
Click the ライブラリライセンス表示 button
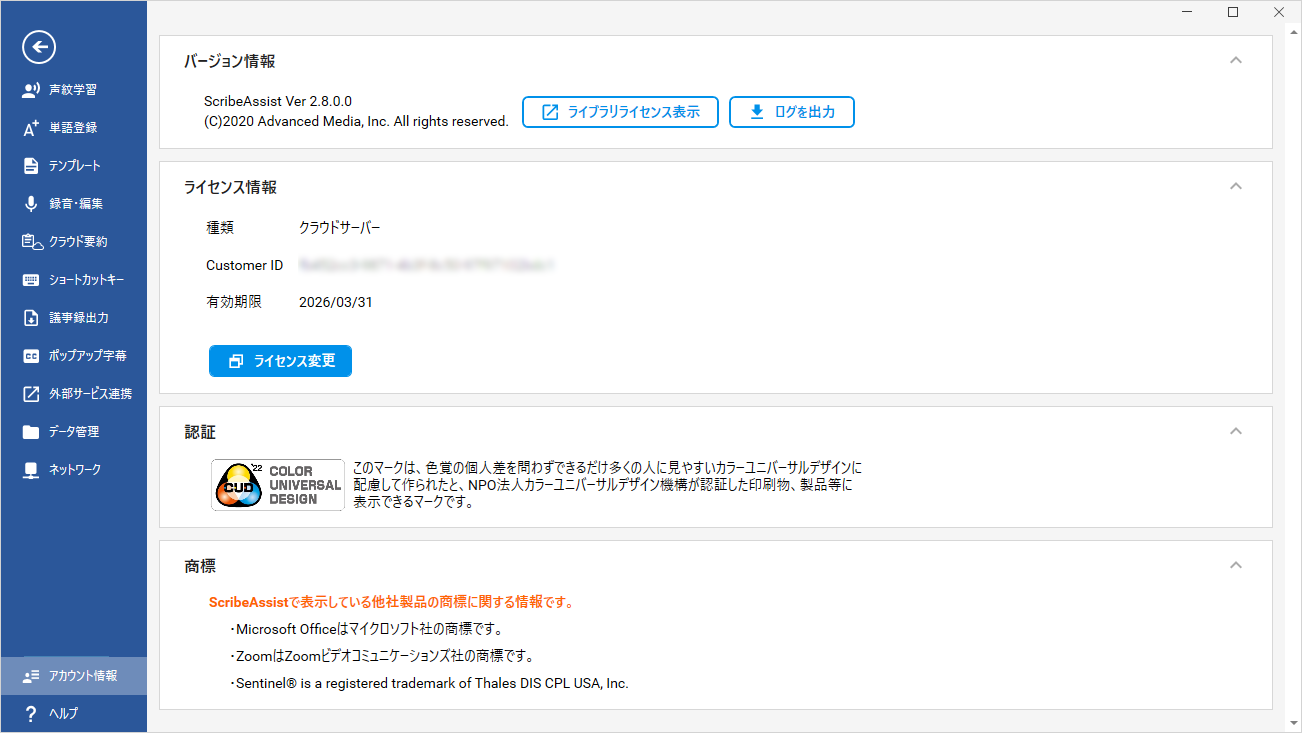click(620, 112)
